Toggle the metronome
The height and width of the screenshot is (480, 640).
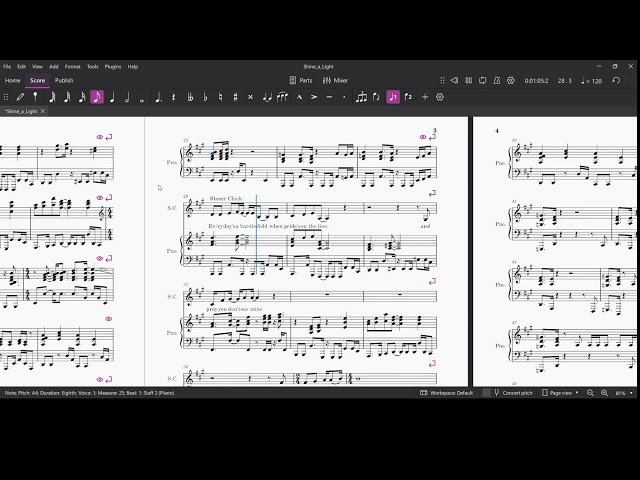[497, 80]
